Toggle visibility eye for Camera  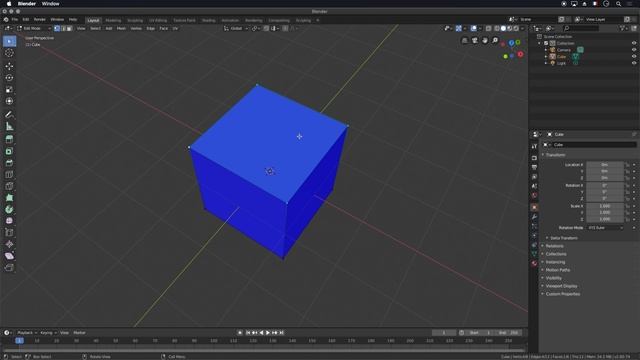pyautogui.click(x=634, y=50)
